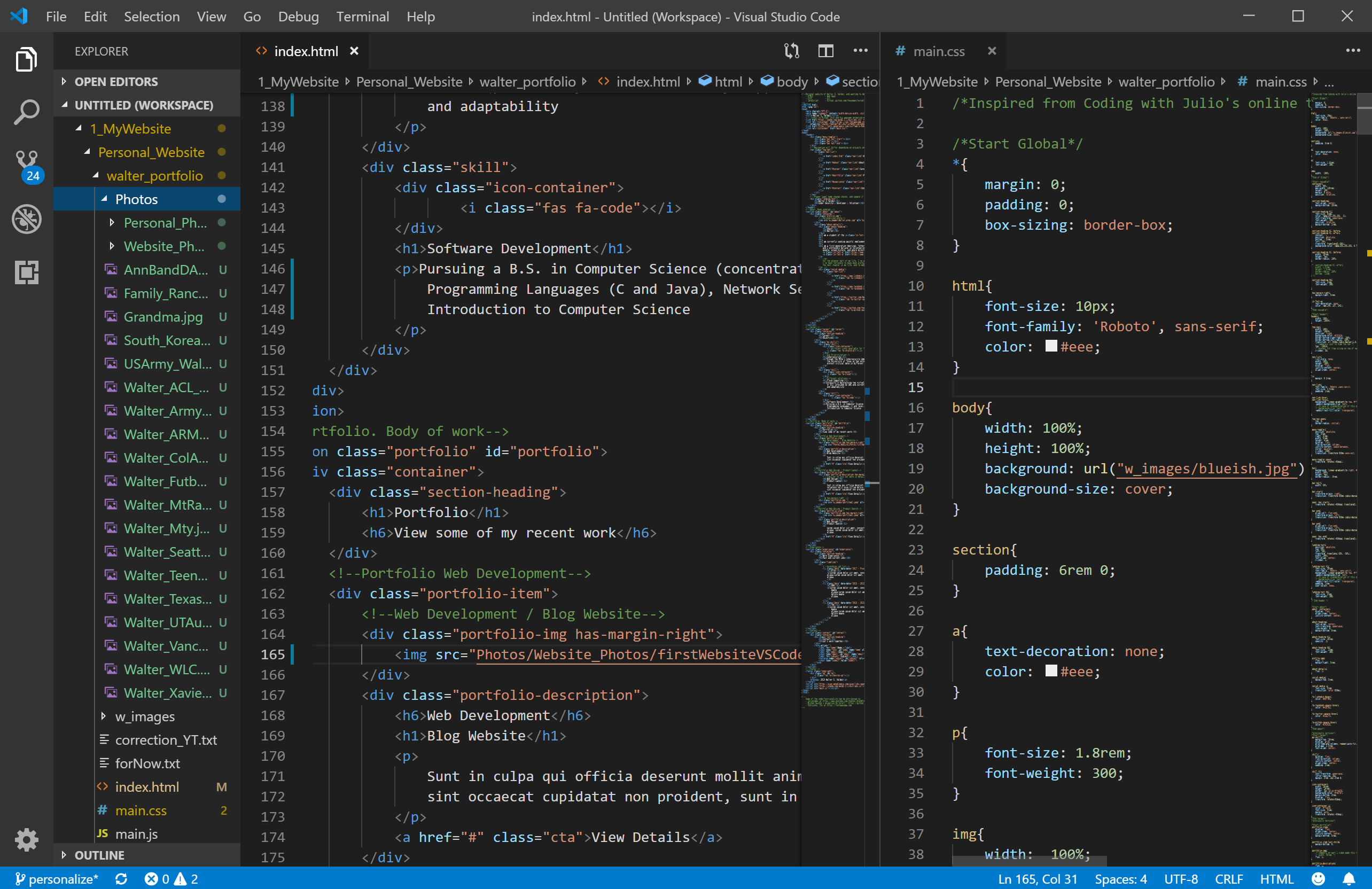Open the Terminal menu
Viewport: 1372px width, 889px height.
click(362, 17)
